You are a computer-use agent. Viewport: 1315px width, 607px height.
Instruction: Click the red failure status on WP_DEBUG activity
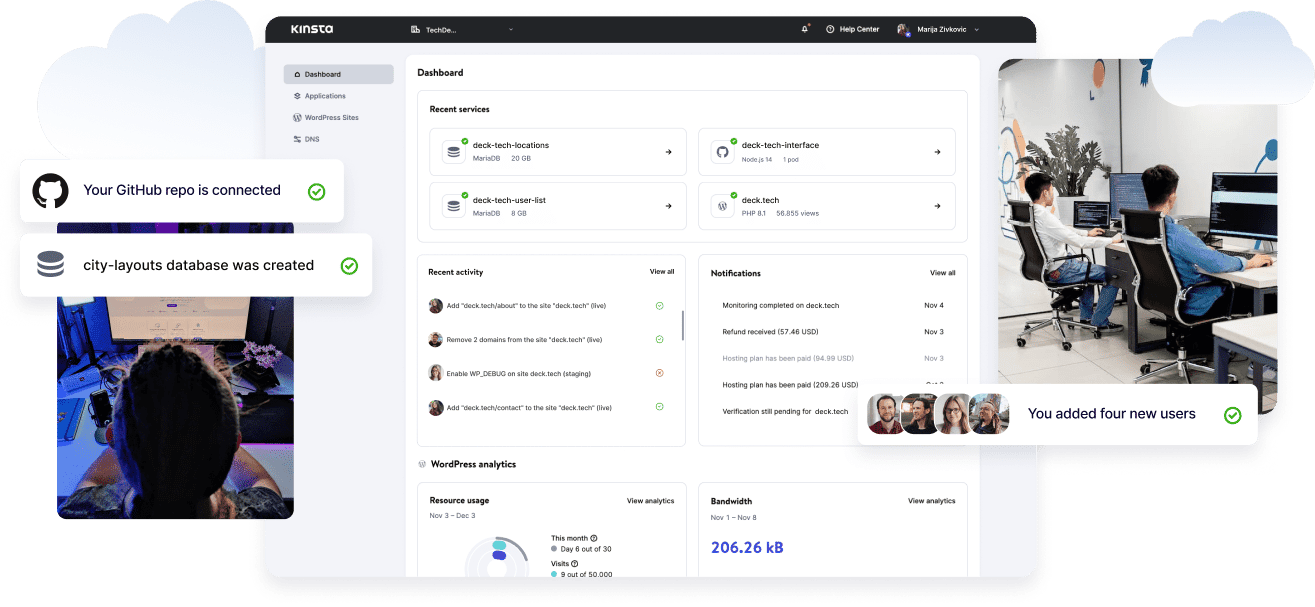pos(659,373)
